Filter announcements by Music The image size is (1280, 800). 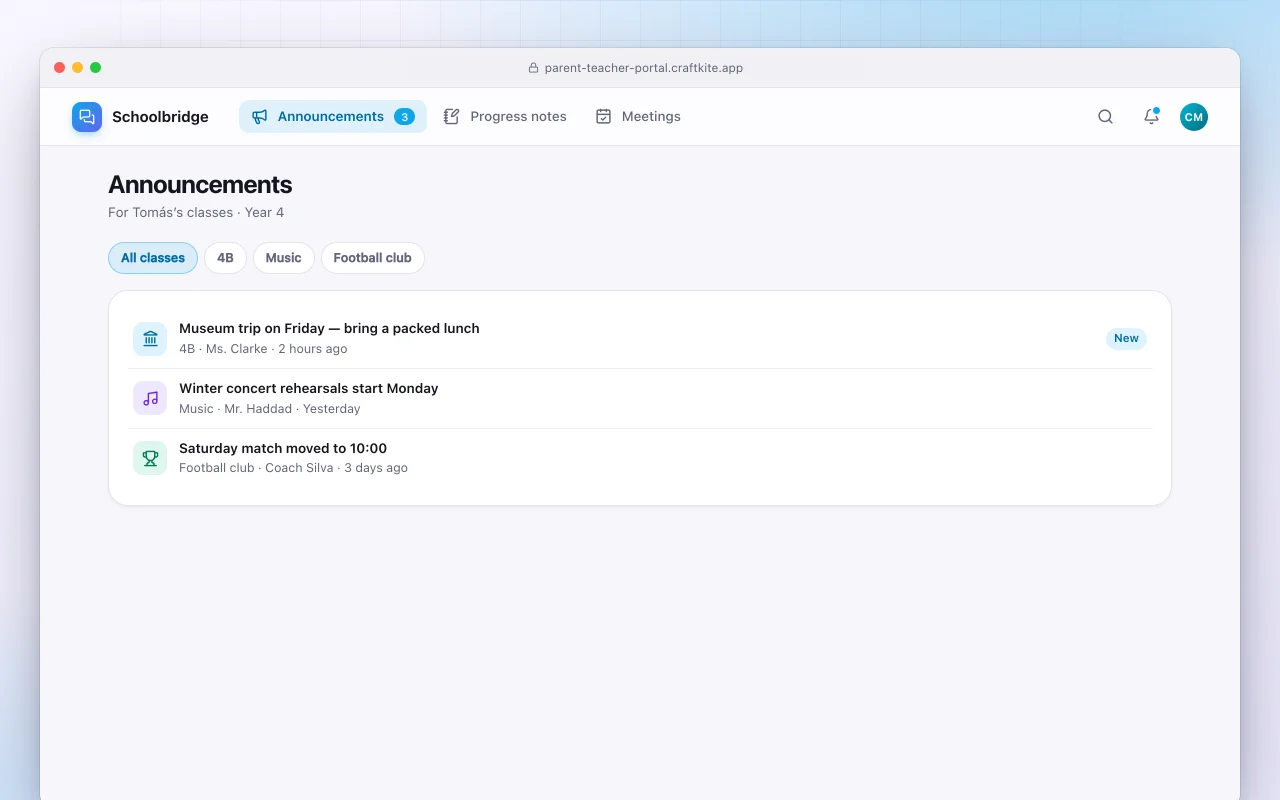(x=284, y=258)
